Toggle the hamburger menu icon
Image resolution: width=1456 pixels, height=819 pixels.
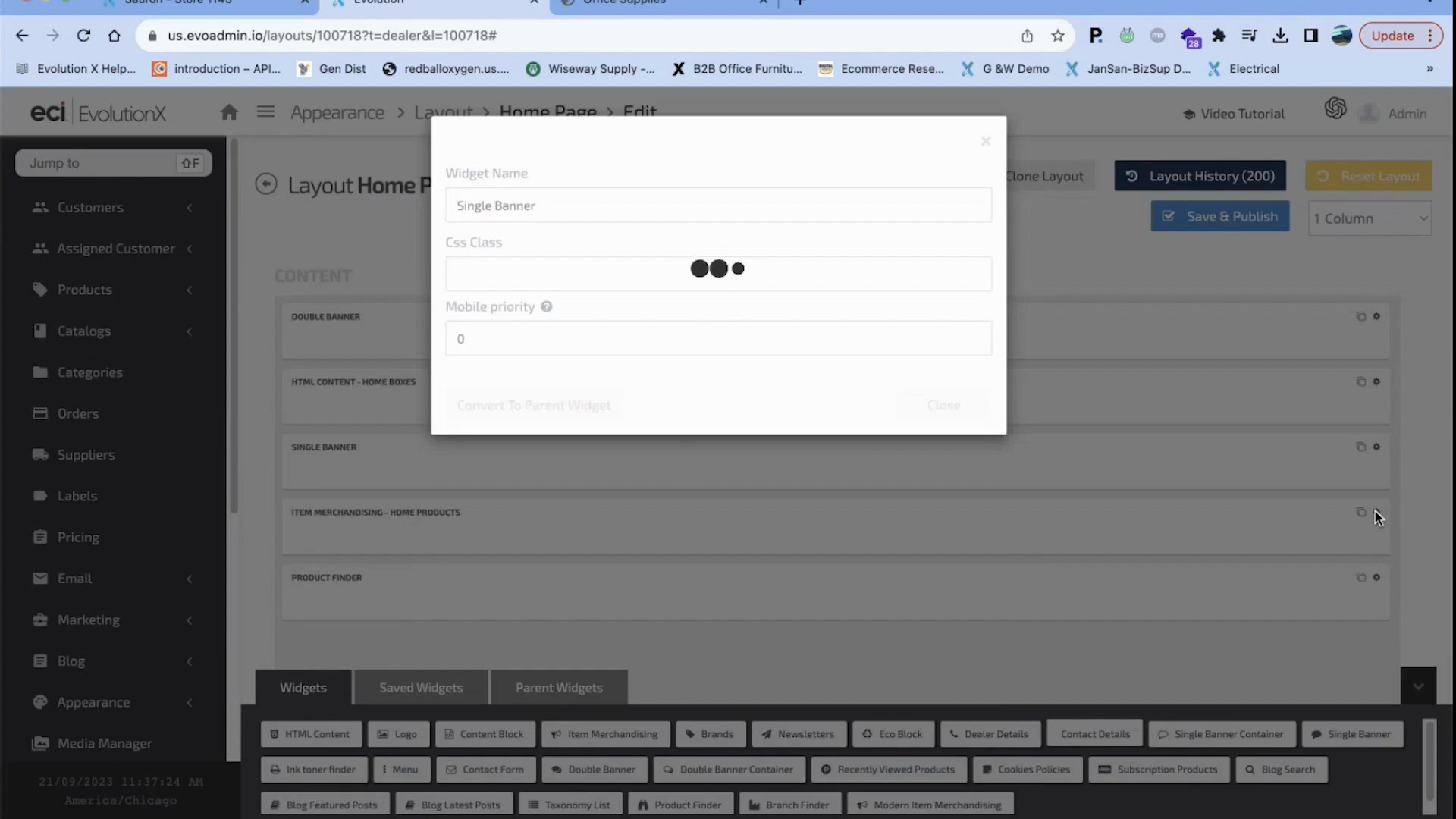pos(265,112)
